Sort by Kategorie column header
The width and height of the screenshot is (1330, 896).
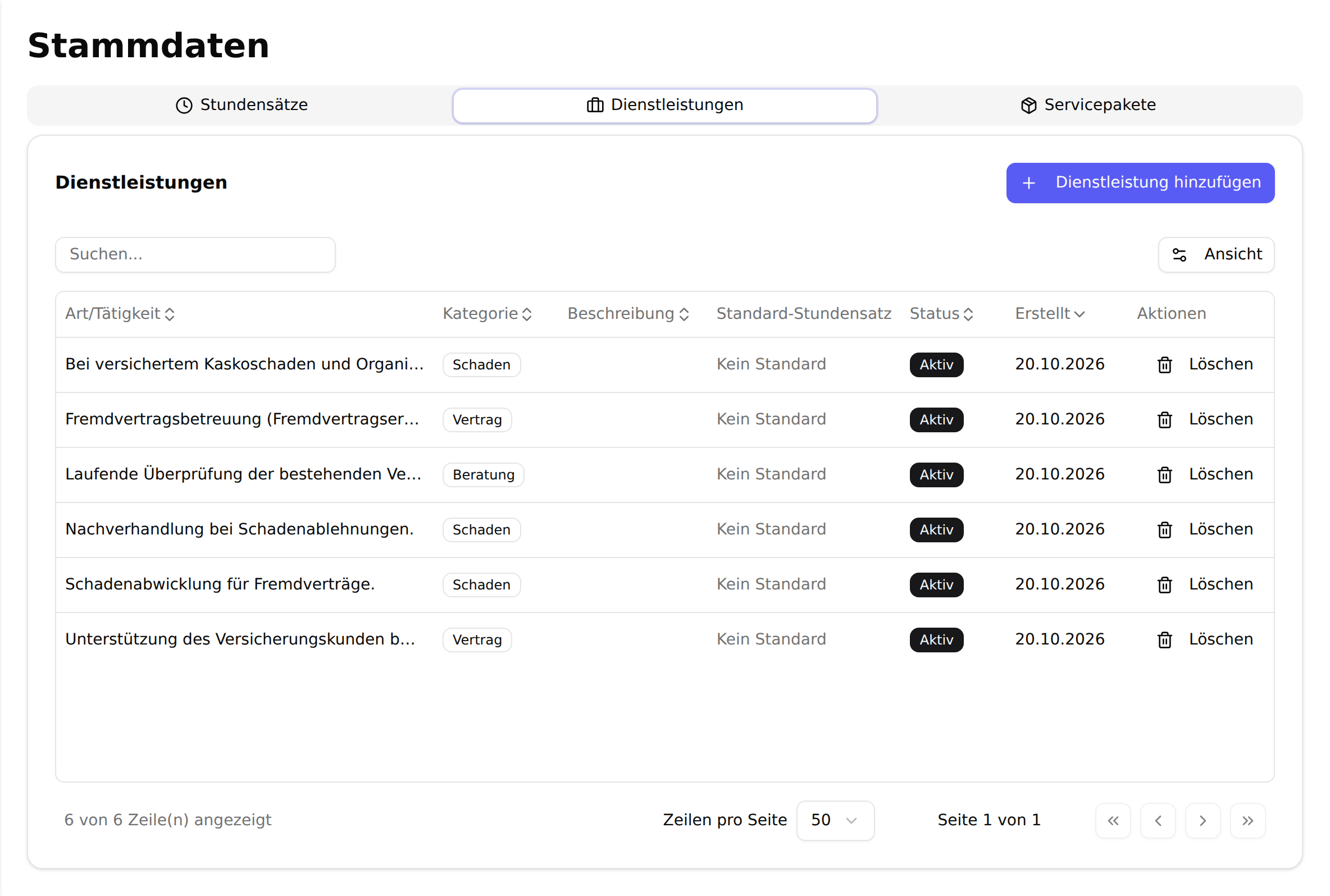487,314
